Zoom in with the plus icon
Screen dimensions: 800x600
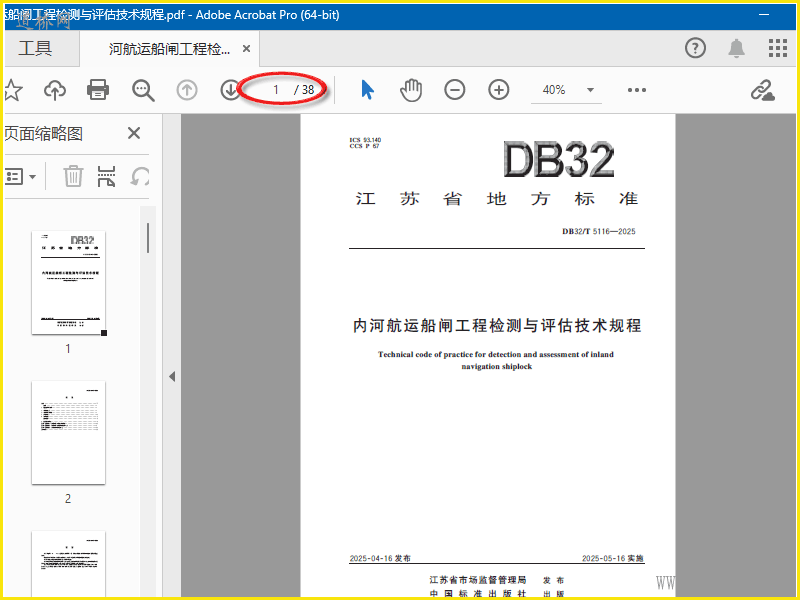[x=498, y=90]
